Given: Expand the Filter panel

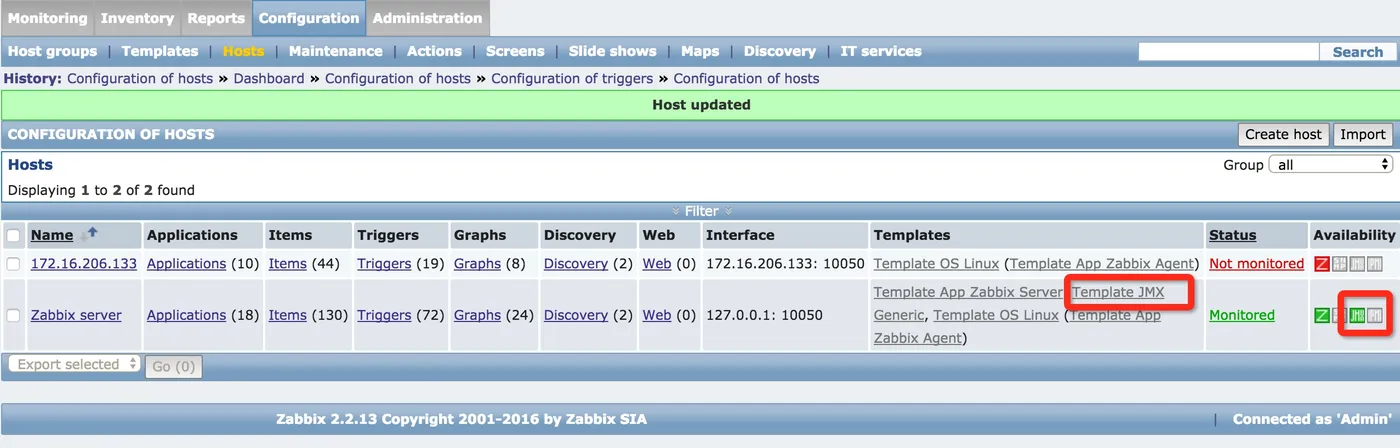Looking at the screenshot, I should pyautogui.click(x=701, y=211).
